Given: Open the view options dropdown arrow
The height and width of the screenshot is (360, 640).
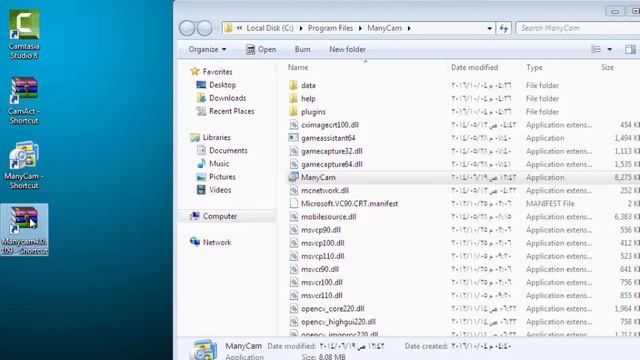Looking at the screenshot, I should point(609,49).
